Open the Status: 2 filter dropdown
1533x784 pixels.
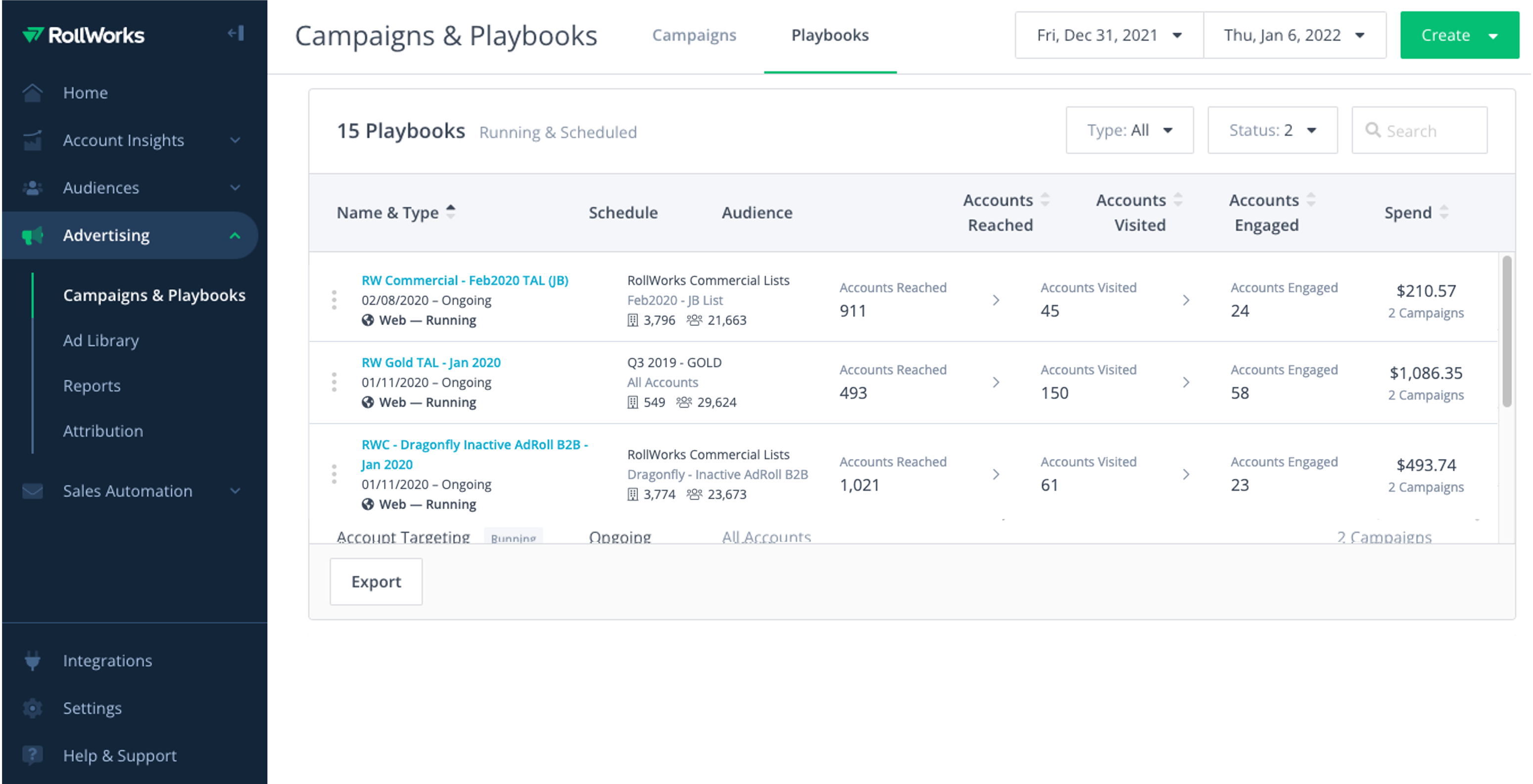click(1272, 130)
